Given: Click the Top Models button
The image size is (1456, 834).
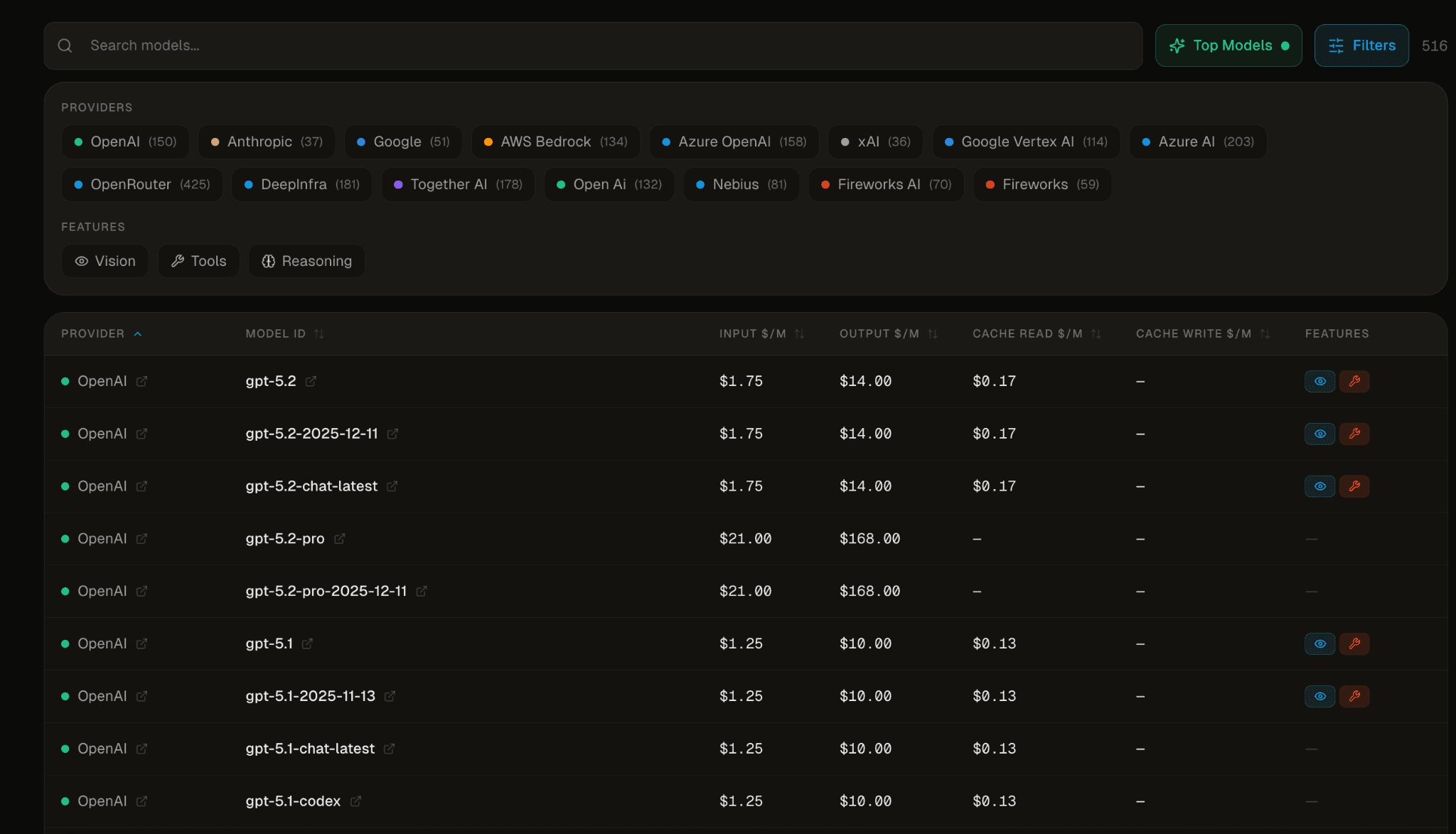Looking at the screenshot, I should coord(1228,46).
